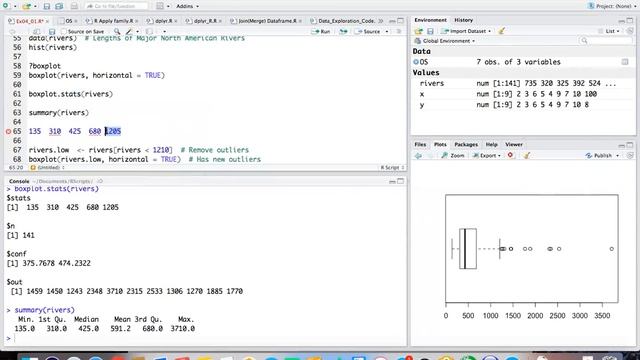Viewport: 640px width, 360px height.
Task: Open the (Untitled) function navigator
Action: pos(47,167)
